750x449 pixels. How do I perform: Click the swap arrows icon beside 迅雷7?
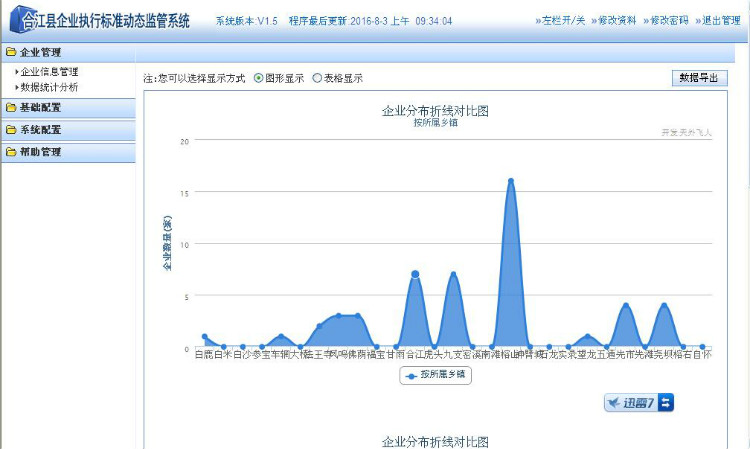point(666,403)
